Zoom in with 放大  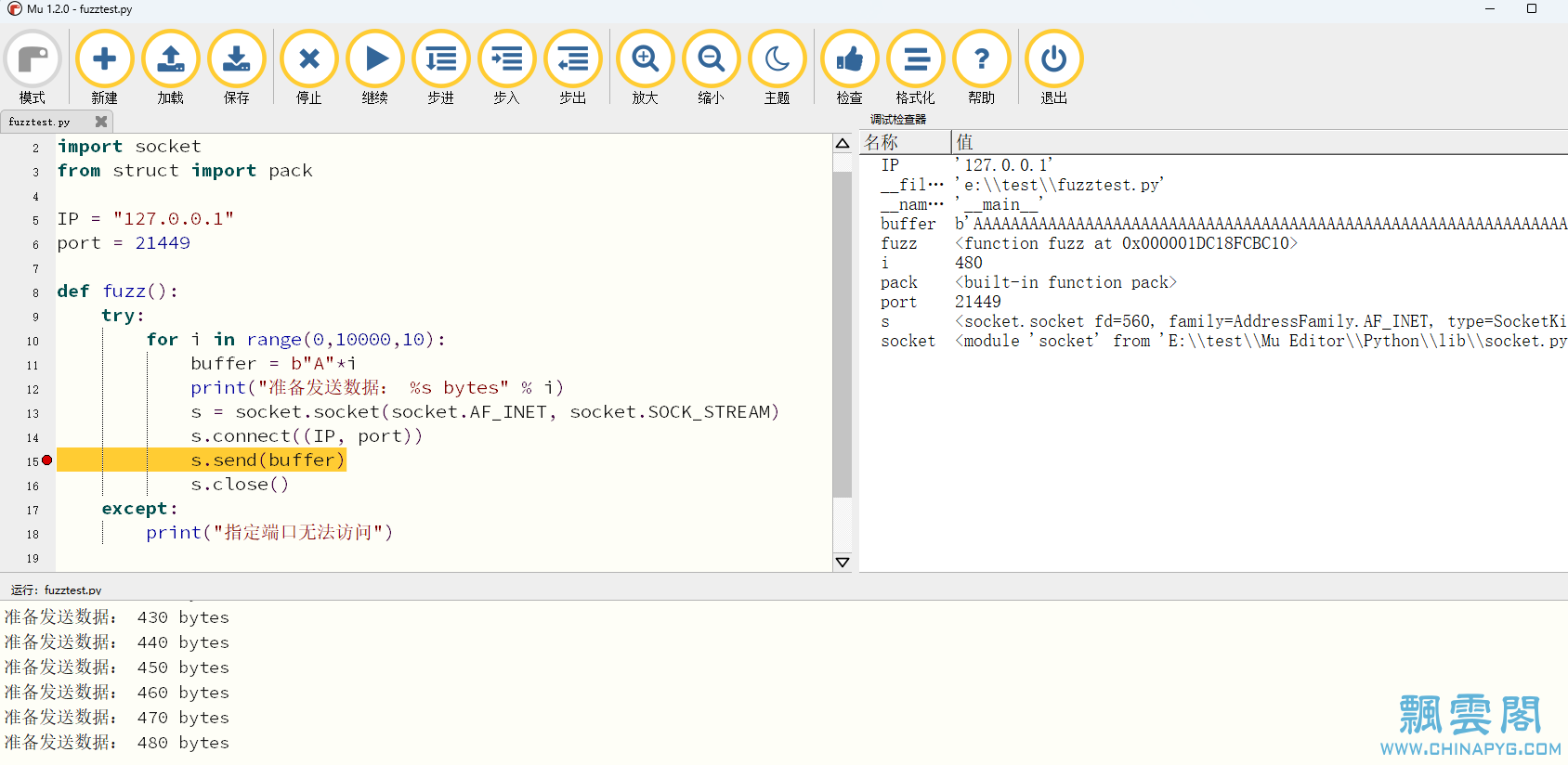click(645, 67)
